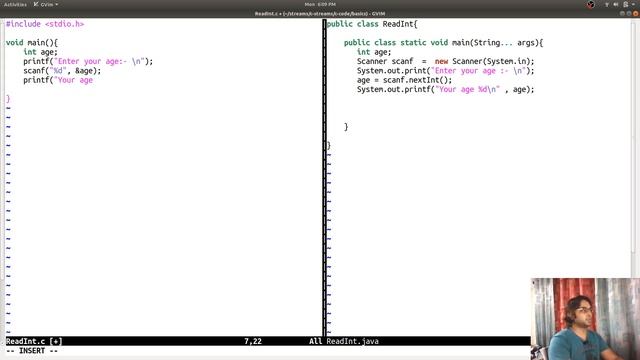Image resolution: width=640 pixels, height=360 pixels.
Task: Click the 'public class static void main' line
Action: [x=443, y=42]
